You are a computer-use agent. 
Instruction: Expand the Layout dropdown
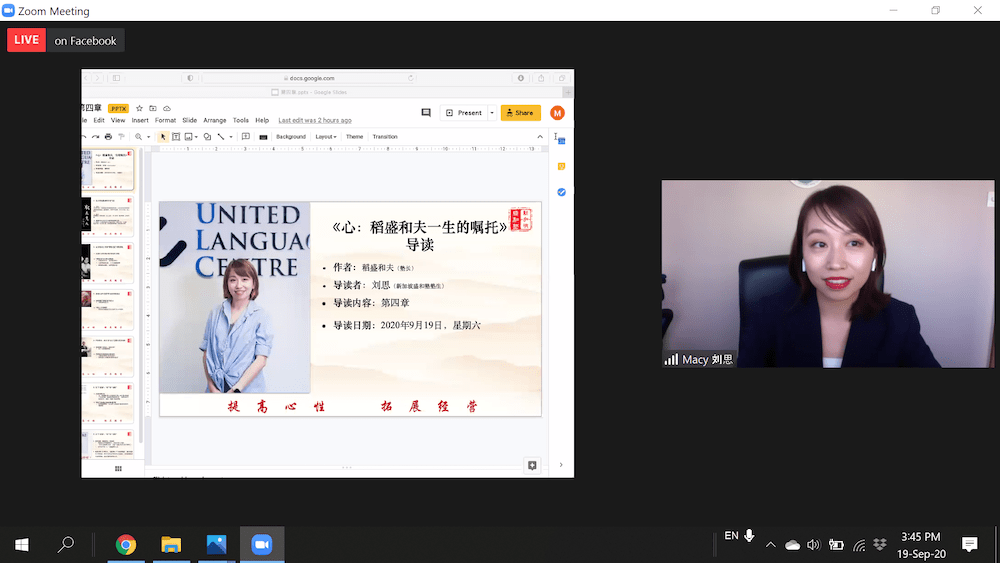coord(326,137)
